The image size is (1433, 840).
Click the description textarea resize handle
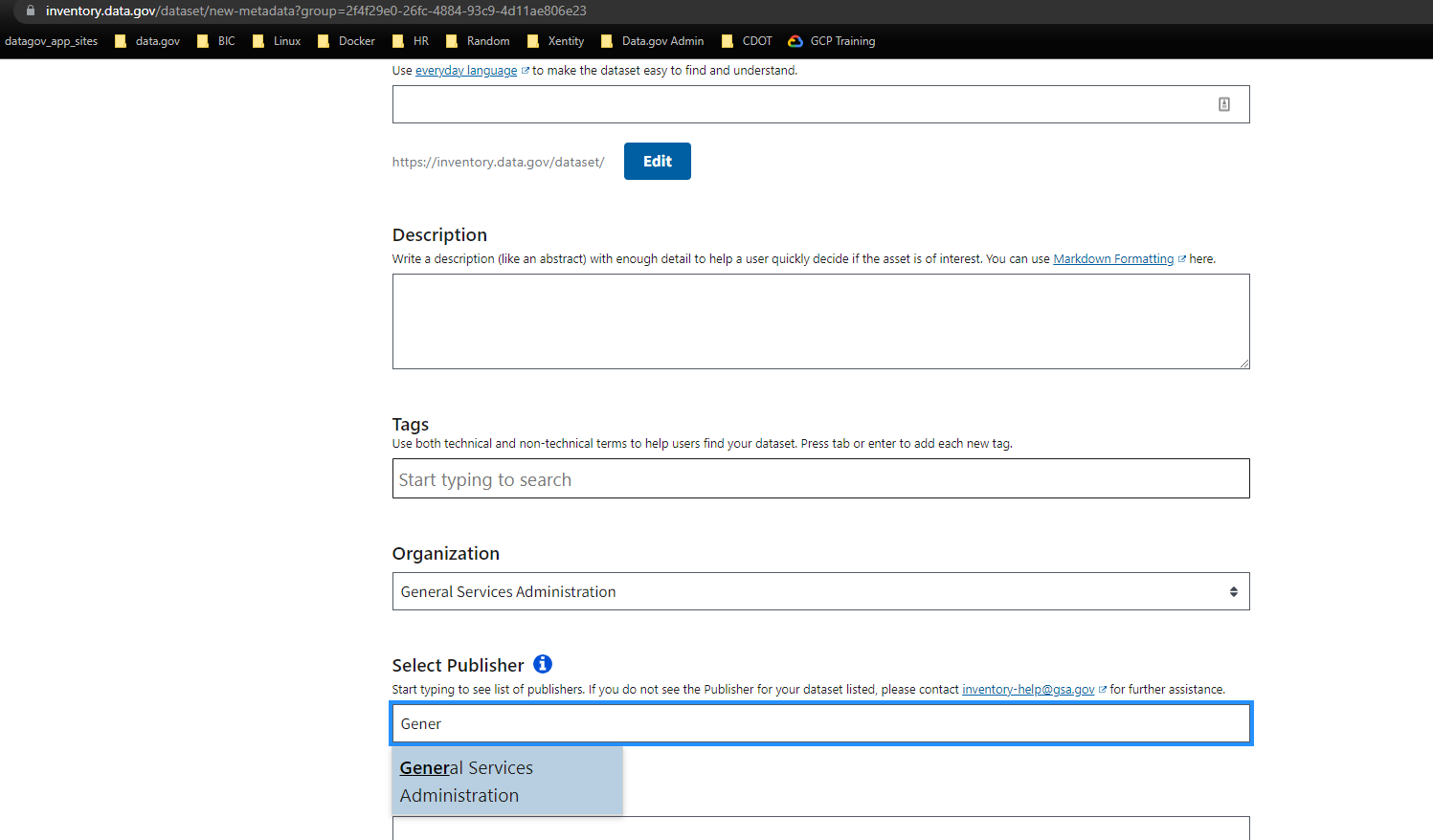coord(1244,363)
